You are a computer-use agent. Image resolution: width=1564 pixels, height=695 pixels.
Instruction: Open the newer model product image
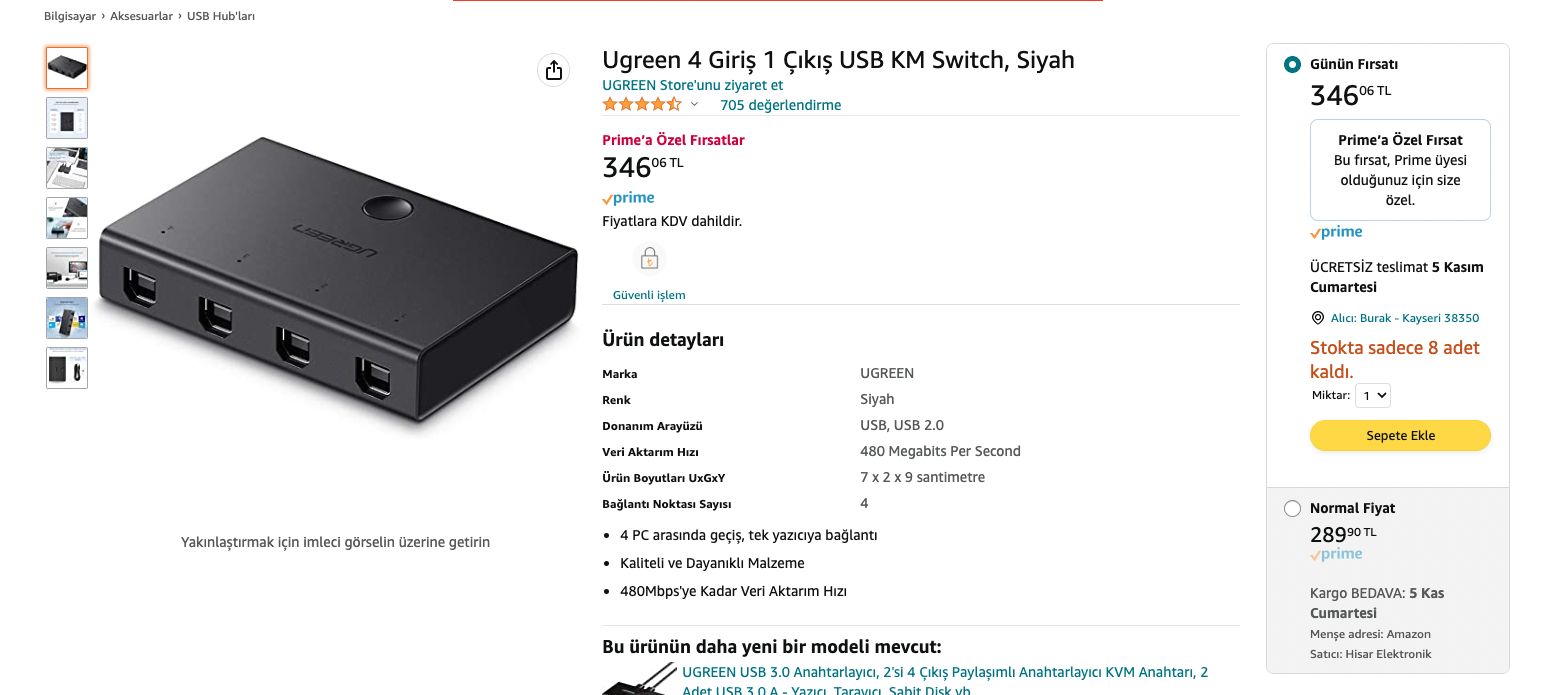(x=639, y=680)
